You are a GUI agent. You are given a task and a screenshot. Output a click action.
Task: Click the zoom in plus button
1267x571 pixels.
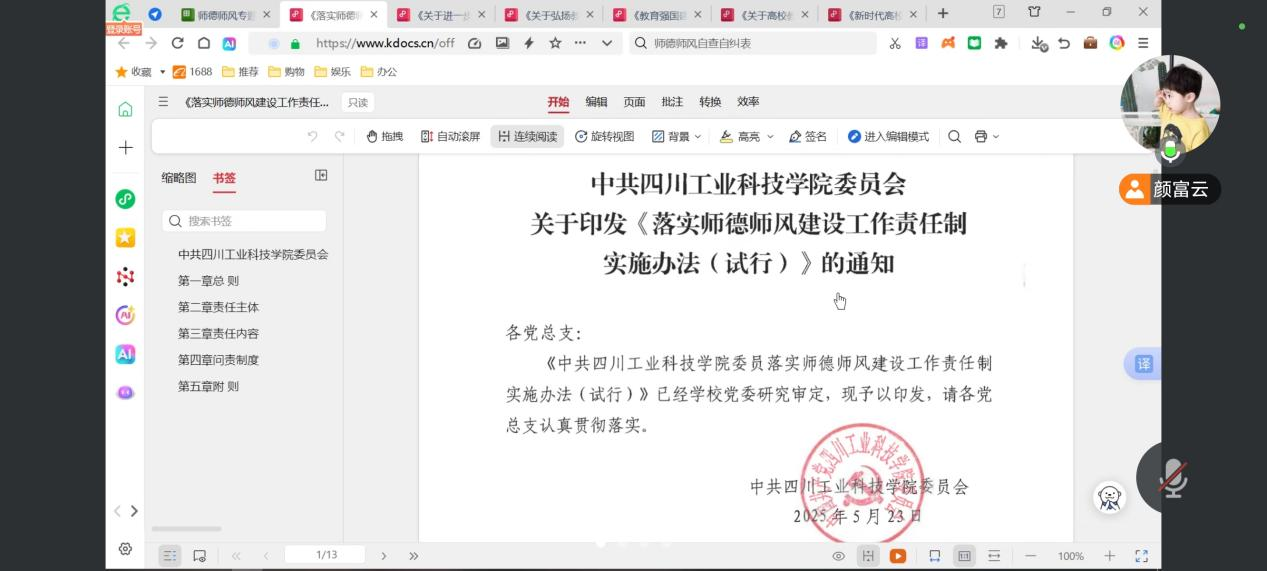tap(1109, 556)
